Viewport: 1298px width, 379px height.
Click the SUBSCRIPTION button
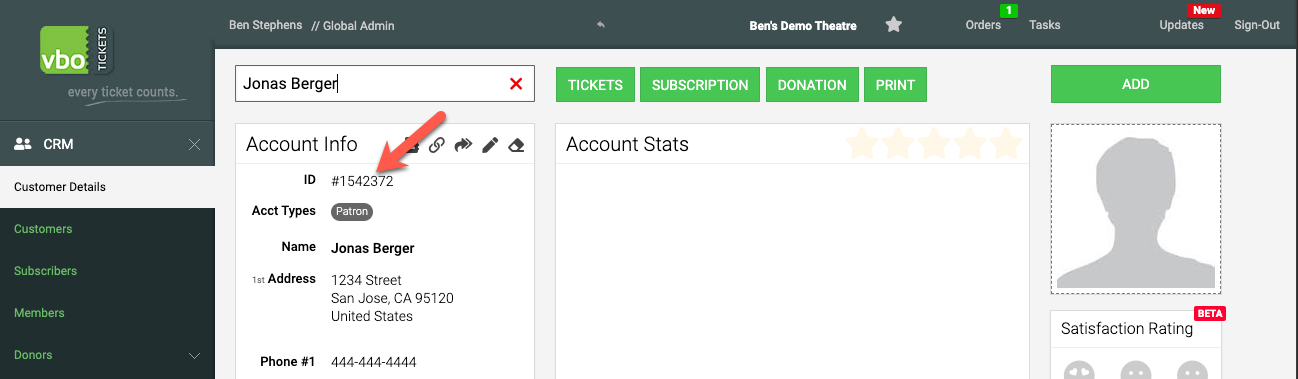point(700,85)
